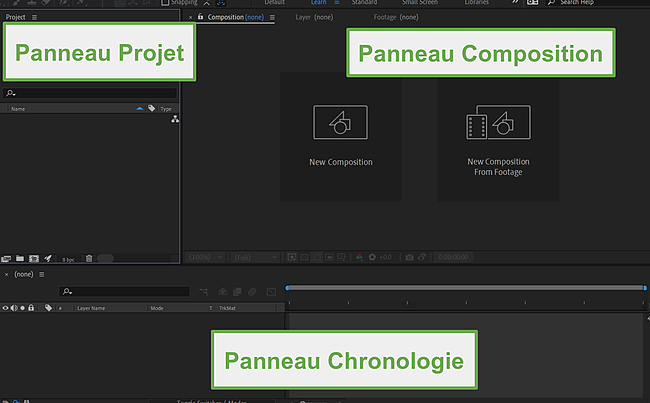
Task: Select the Composition (none) tab
Action: 235,17
